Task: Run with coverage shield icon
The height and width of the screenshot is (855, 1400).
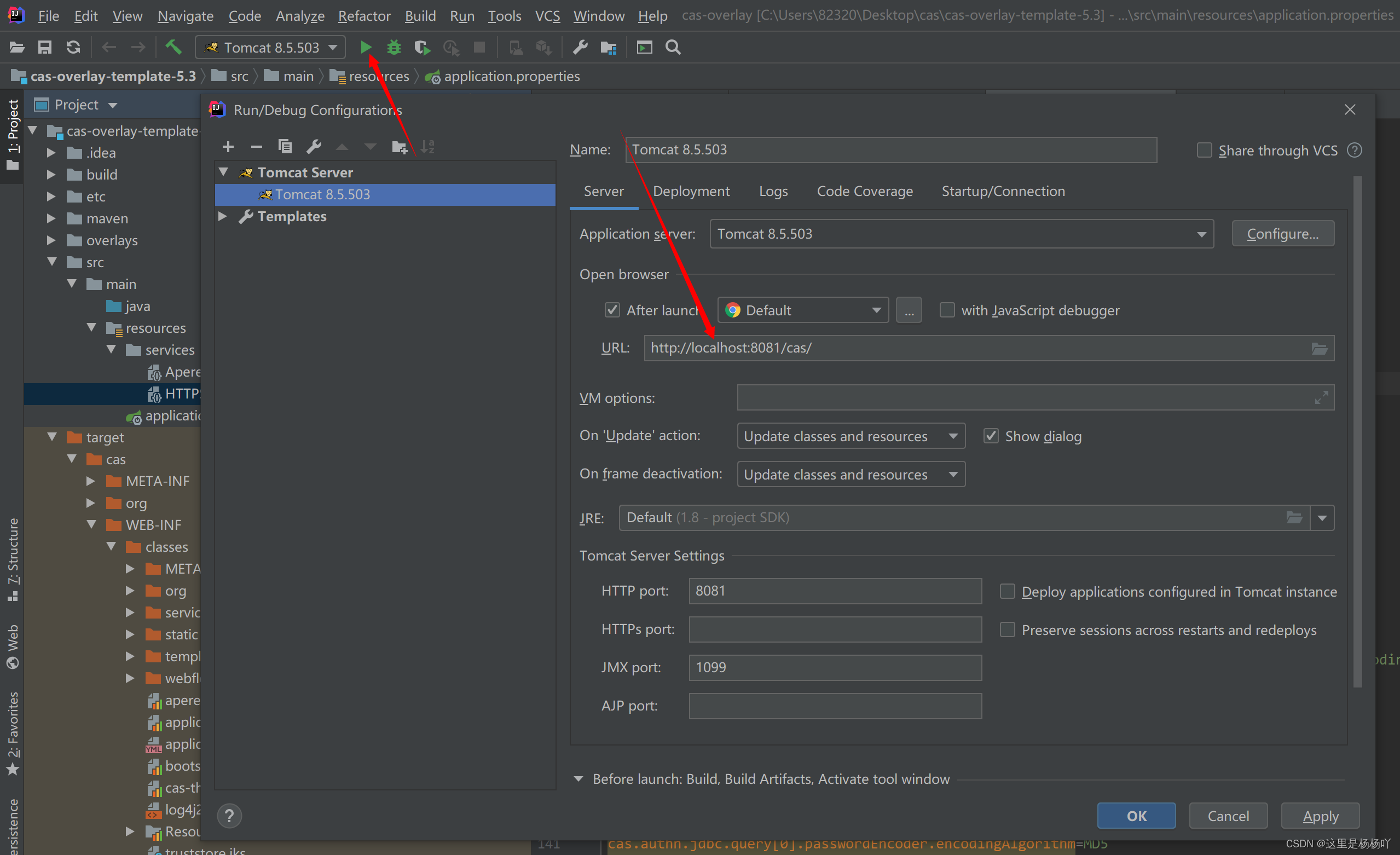Action: tap(422, 47)
